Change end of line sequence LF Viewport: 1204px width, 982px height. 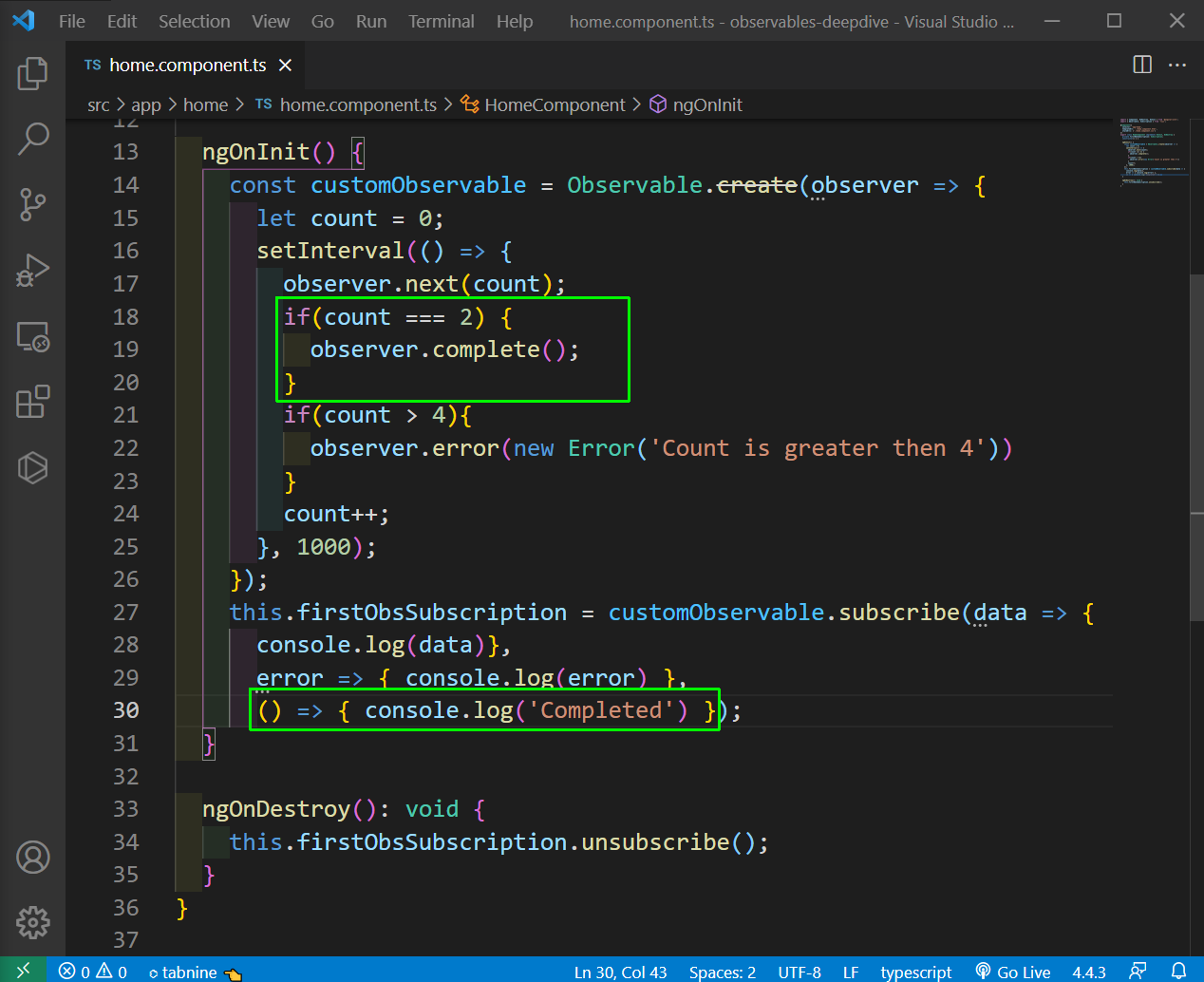[x=851, y=972]
